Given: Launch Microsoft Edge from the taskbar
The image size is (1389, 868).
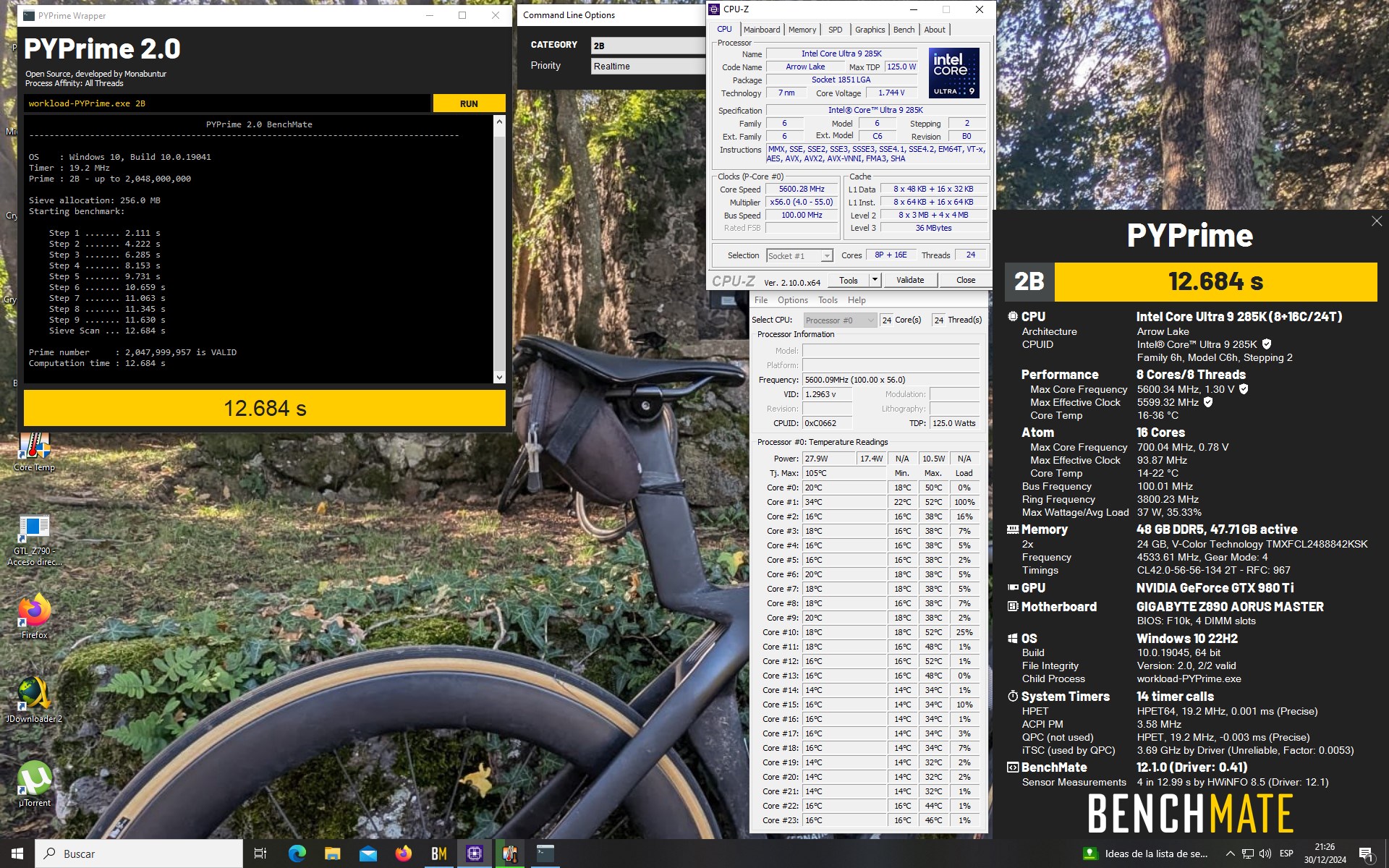Looking at the screenshot, I should 297,854.
